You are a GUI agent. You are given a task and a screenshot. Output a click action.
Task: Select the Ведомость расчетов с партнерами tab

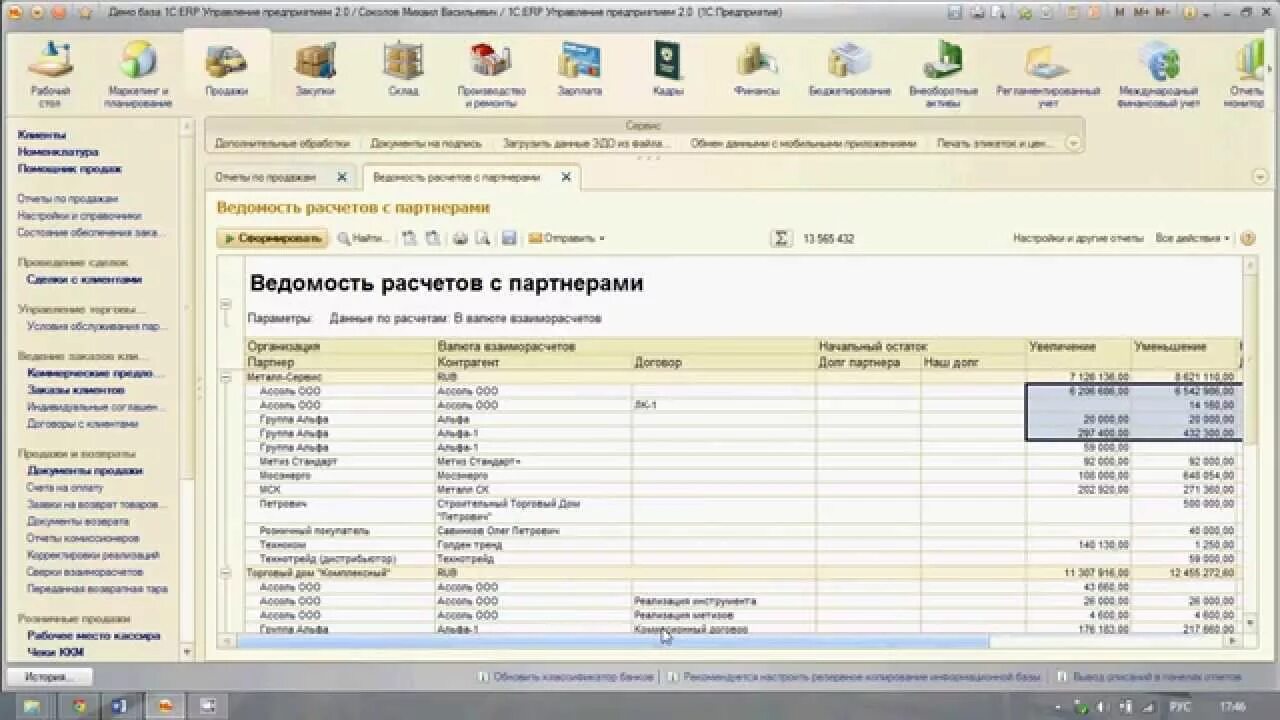pyautogui.click(x=456, y=177)
